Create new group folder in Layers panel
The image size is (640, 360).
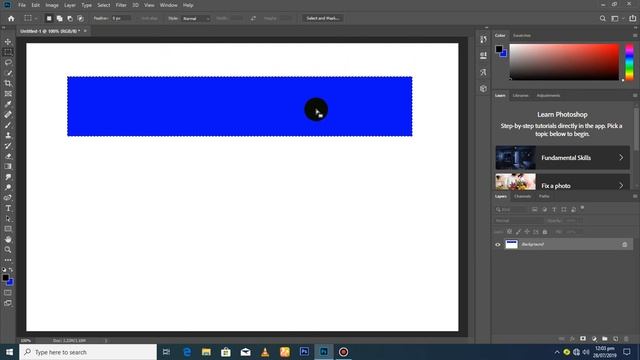point(604,339)
